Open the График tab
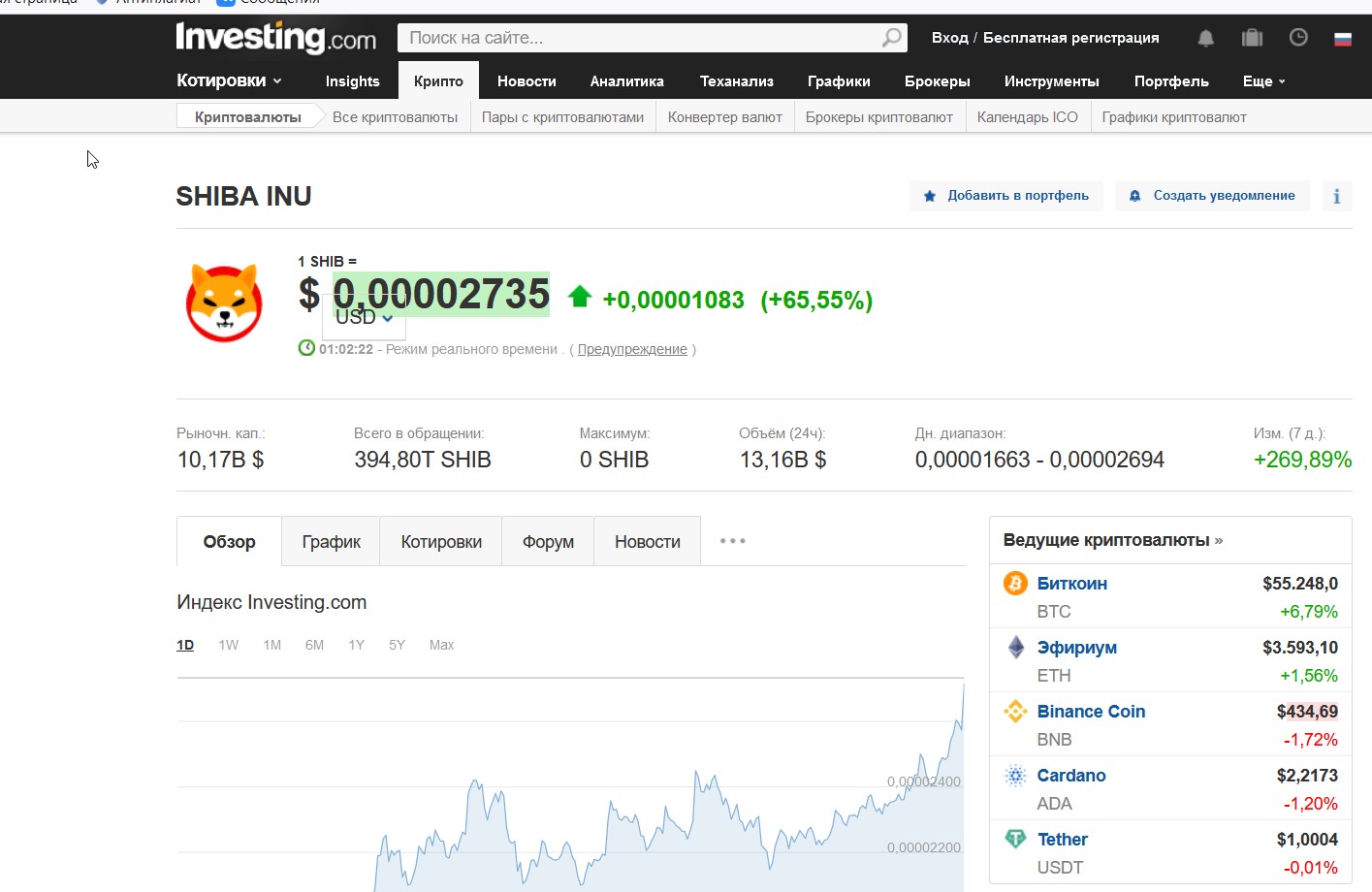Viewport: 1372px width, 892px height. pos(331,542)
